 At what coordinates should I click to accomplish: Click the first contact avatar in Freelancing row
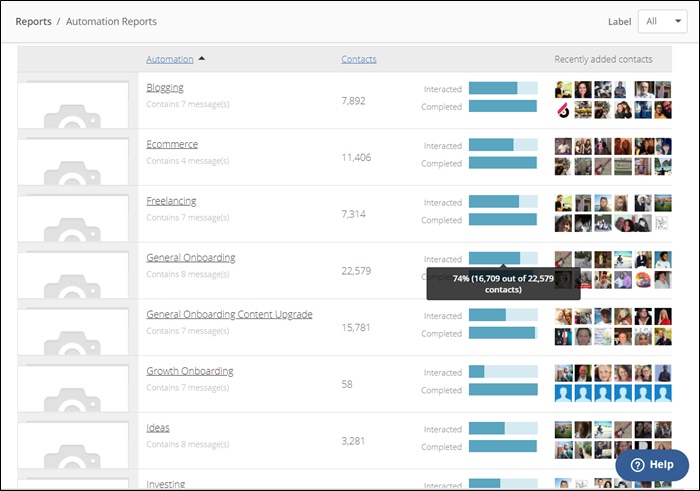click(563, 203)
